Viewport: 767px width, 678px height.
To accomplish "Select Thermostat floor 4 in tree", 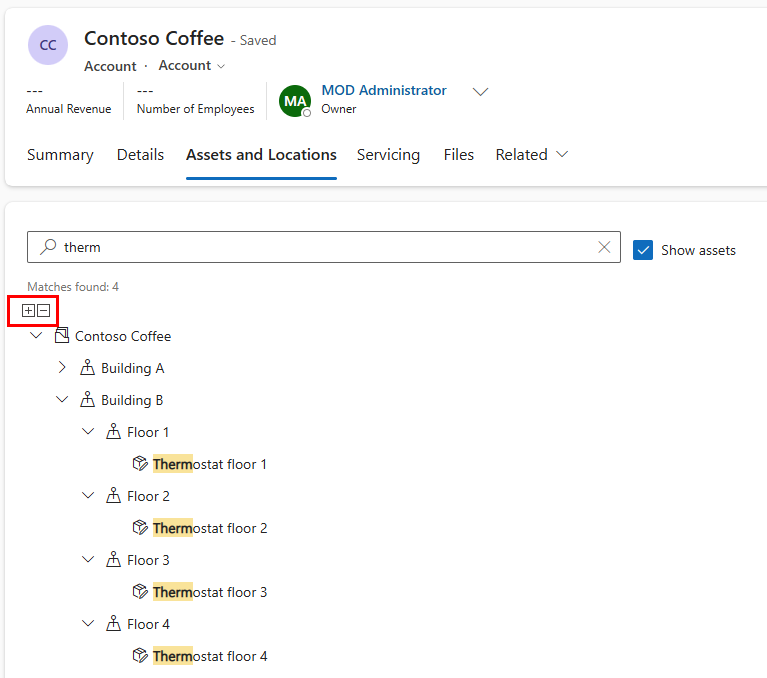I will point(210,656).
